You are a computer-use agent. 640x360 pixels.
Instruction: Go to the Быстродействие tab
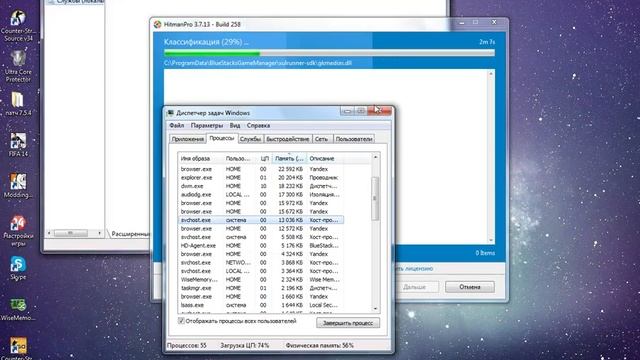click(288, 139)
